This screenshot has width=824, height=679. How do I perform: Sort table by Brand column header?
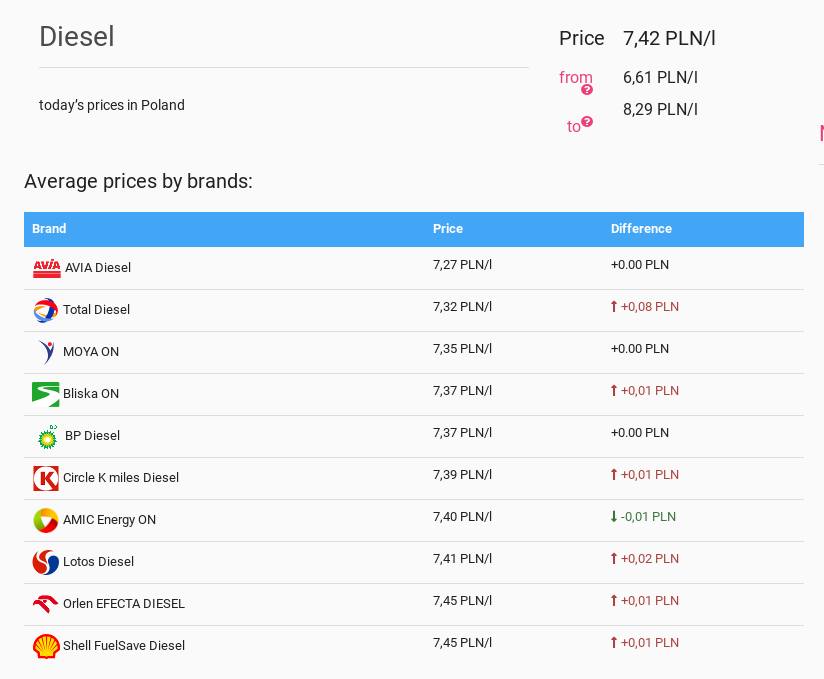[x=49, y=229]
